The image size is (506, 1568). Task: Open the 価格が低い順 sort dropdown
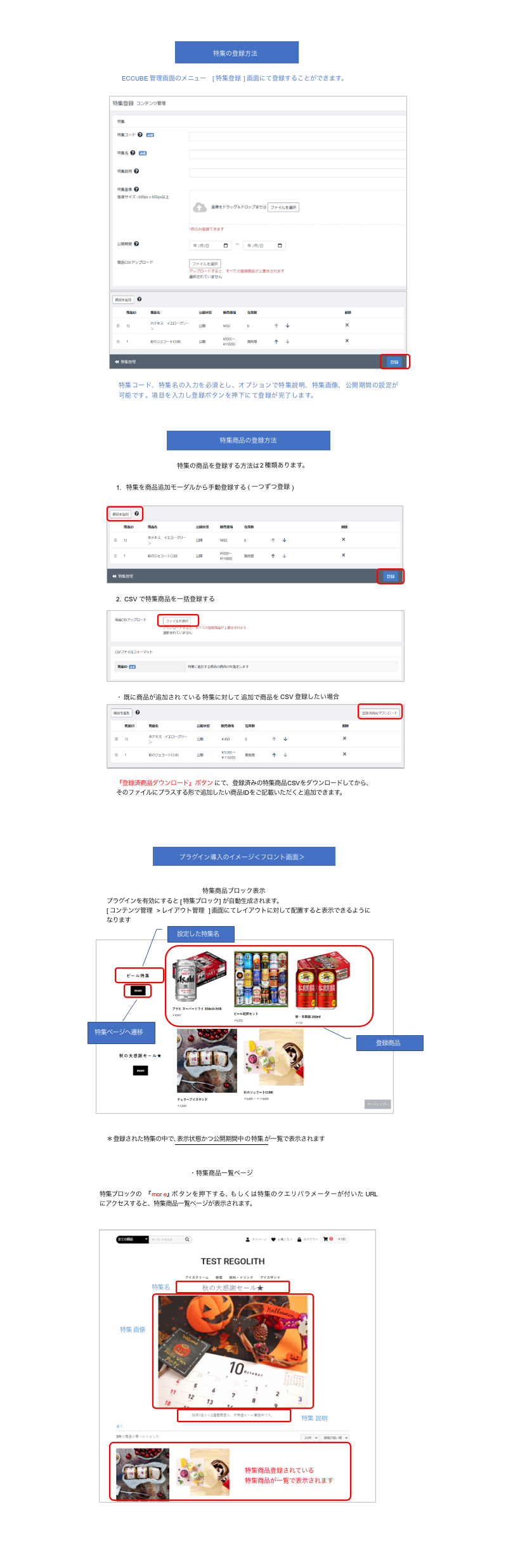click(335, 1438)
